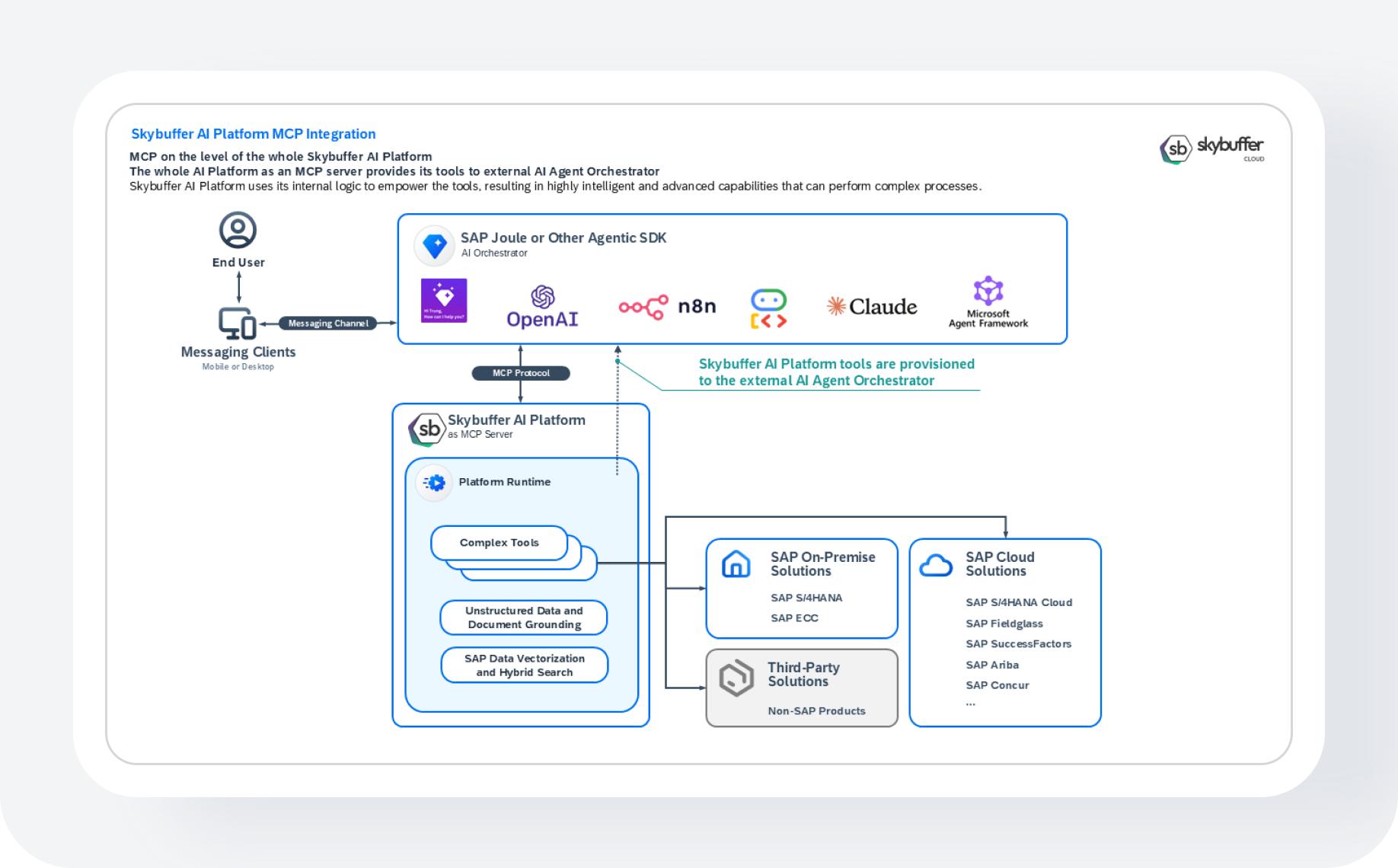Click the SAP On-Premise house icon
The height and width of the screenshot is (868, 1398).
click(x=736, y=564)
